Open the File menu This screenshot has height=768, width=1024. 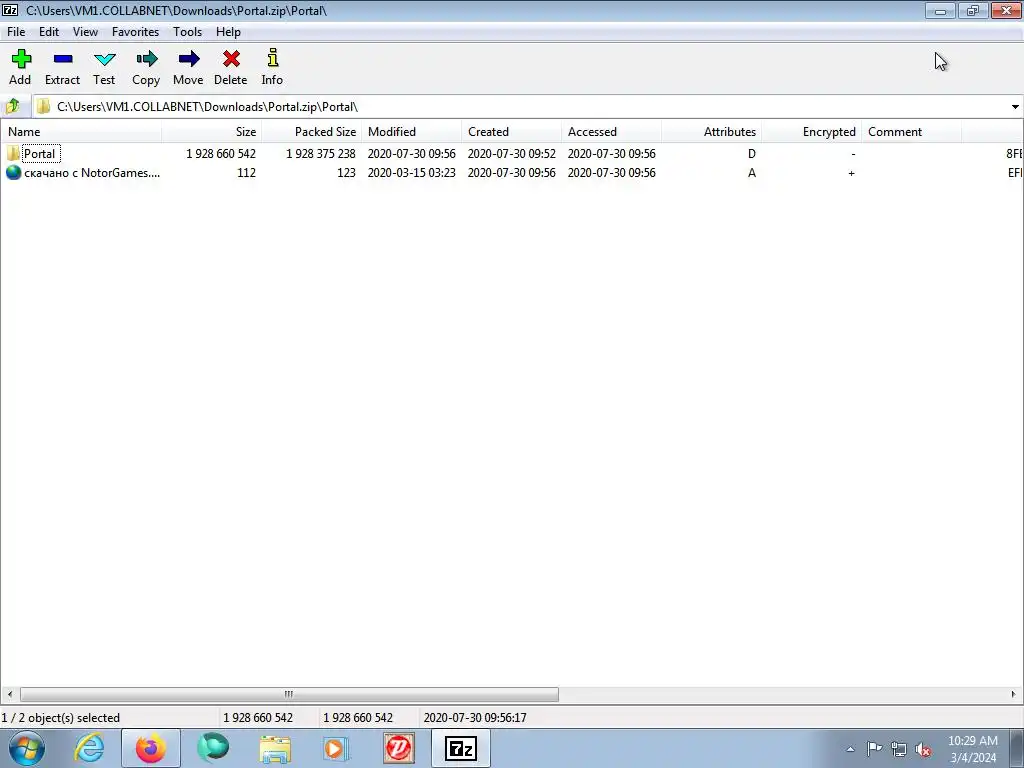pos(16,31)
